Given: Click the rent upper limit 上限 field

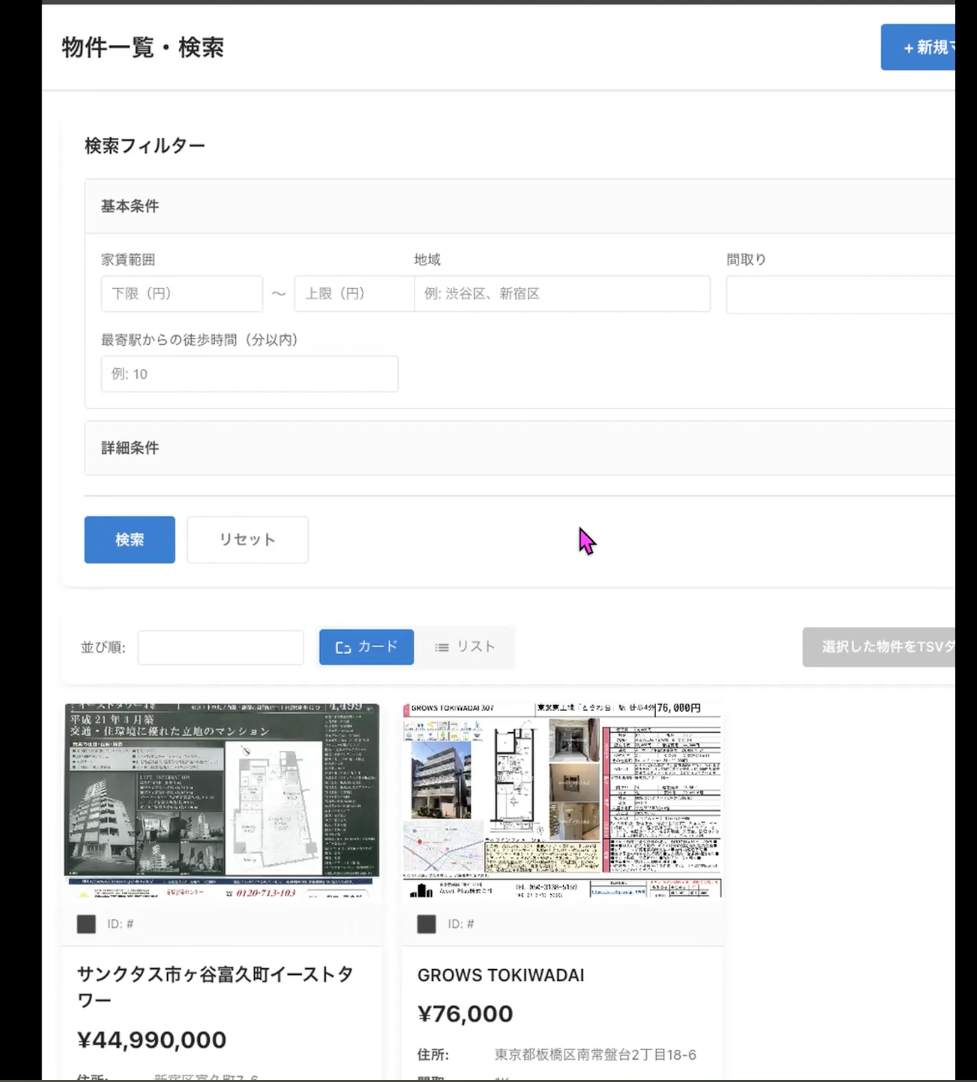Looking at the screenshot, I should coord(354,293).
